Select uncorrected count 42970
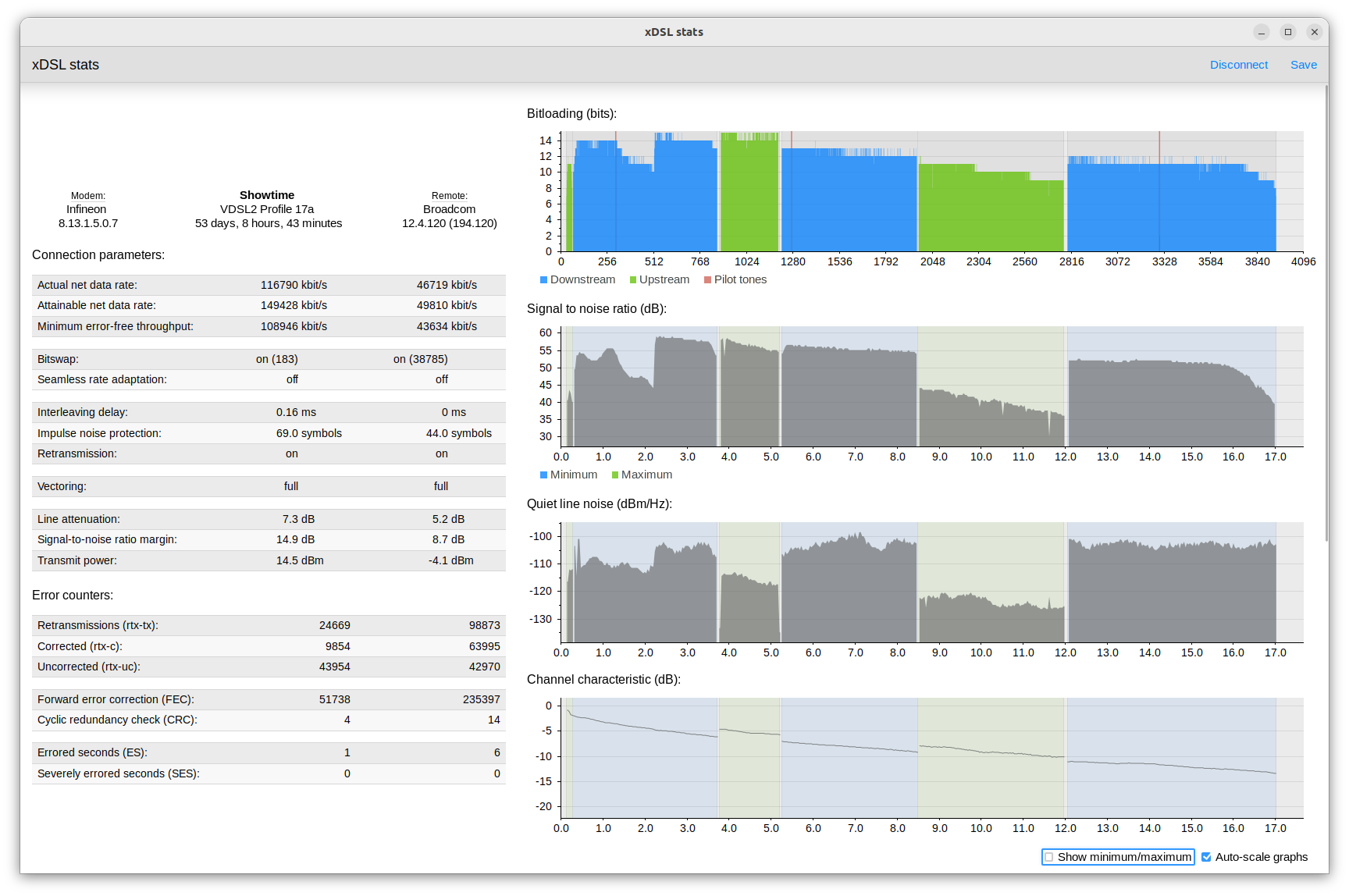The width and height of the screenshot is (1349, 896). (485, 667)
